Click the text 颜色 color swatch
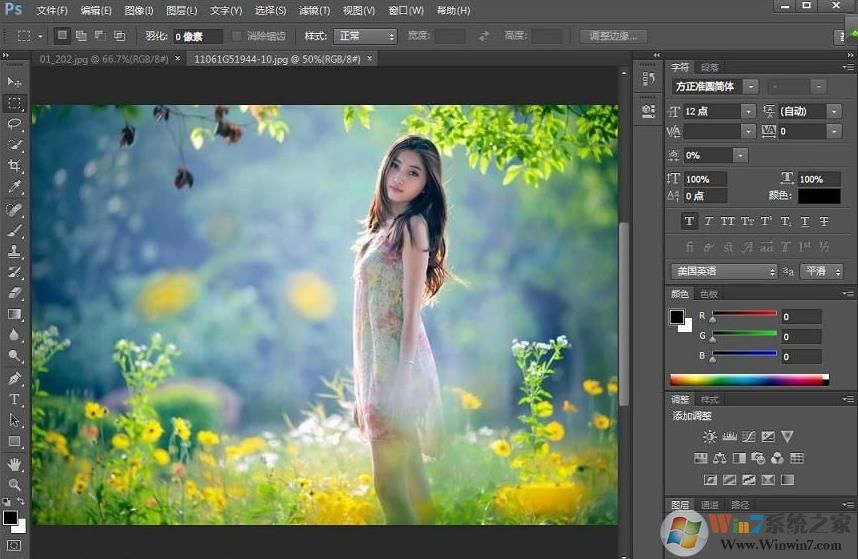This screenshot has height=559, width=858. pyautogui.click(x=819, y=196)
